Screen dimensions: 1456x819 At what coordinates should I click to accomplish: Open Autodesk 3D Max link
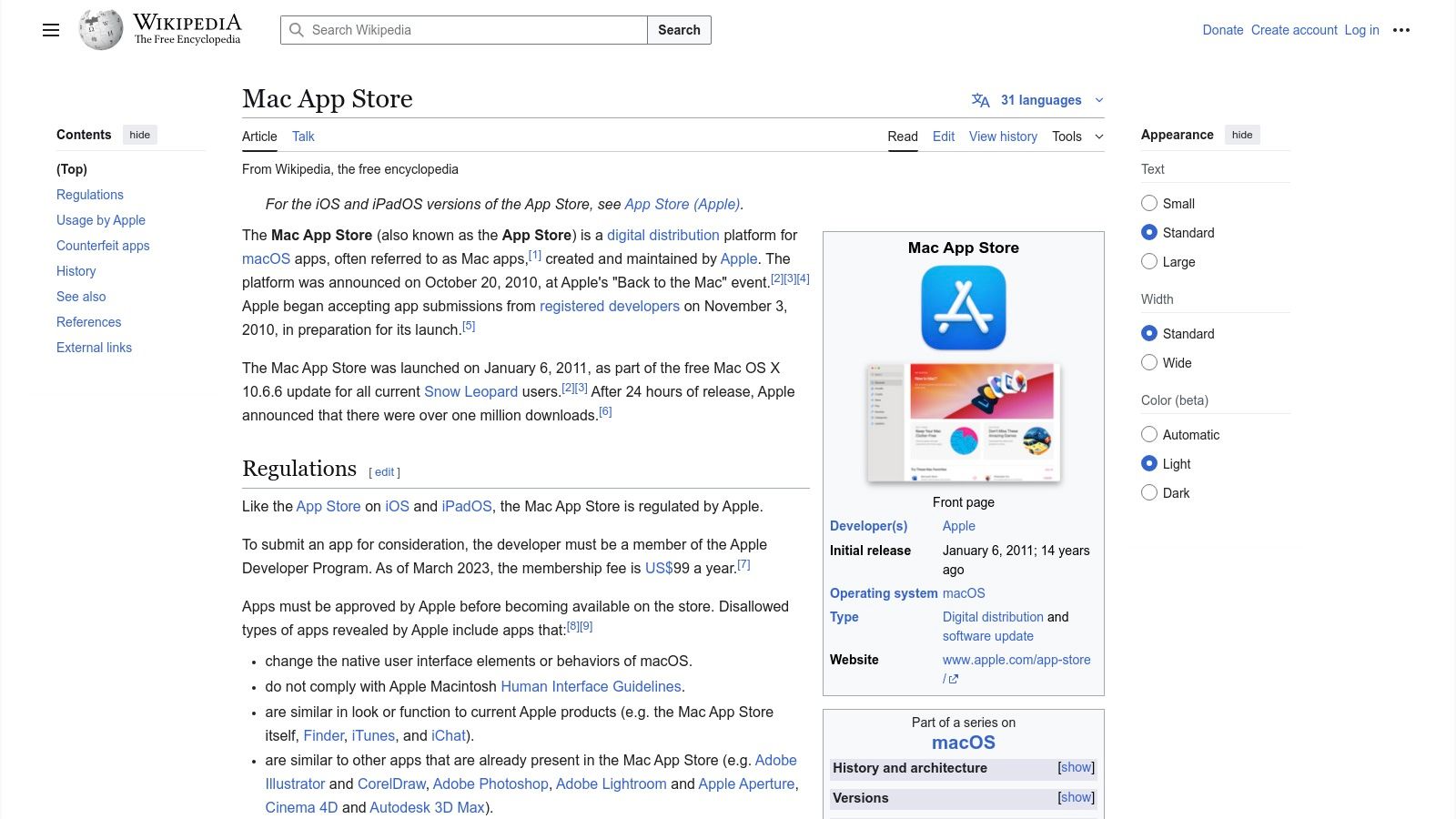pyautogui.click(x=428, y=807)
